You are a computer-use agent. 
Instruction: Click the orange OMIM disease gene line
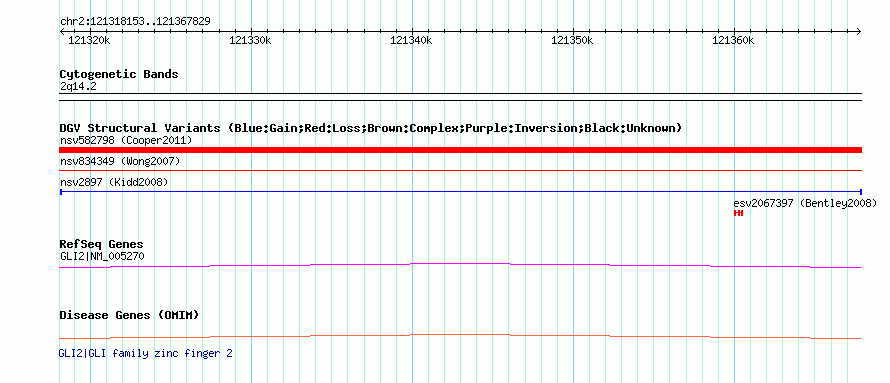click(x=460, y=336)
